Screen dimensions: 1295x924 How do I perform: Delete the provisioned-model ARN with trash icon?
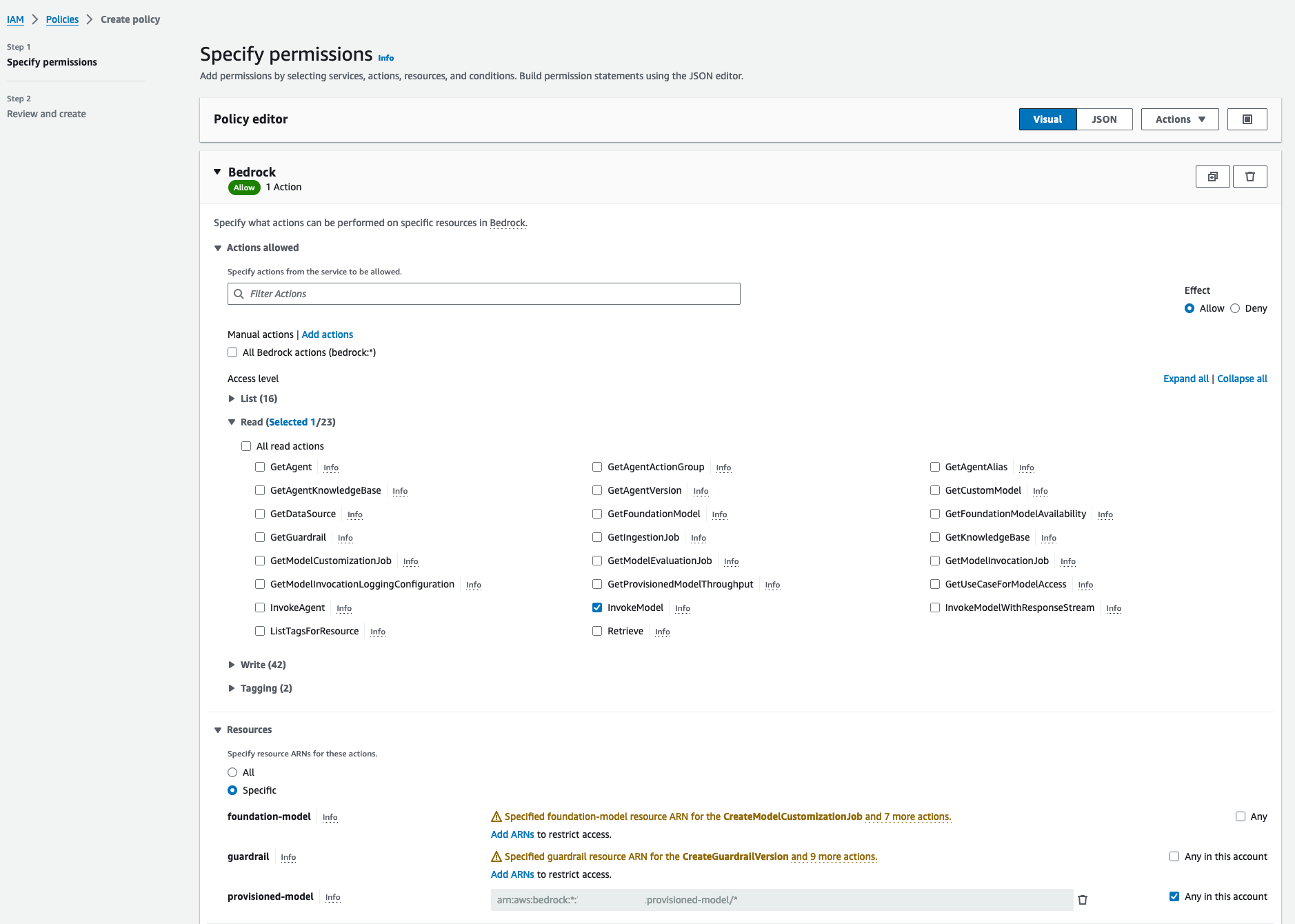click(x=1083, y=900)
